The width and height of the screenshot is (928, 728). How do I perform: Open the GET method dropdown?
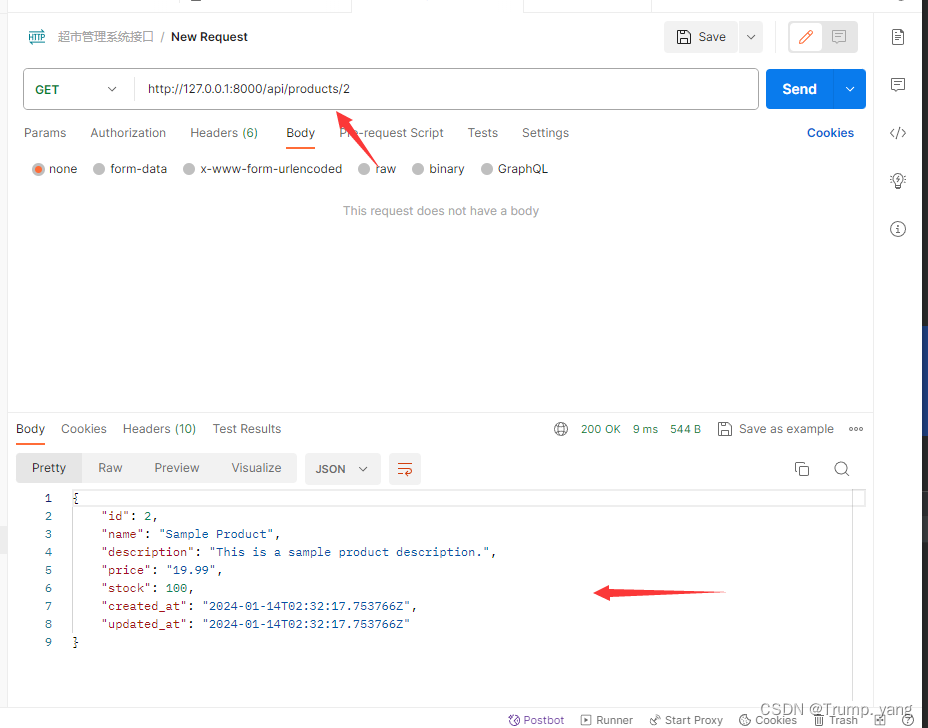[76, 89]
